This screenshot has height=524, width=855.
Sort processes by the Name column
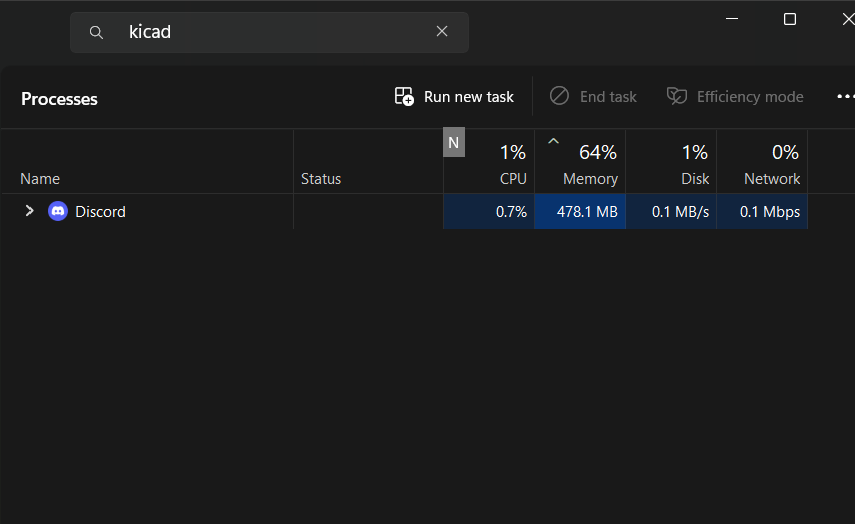[x=40, y=179]
